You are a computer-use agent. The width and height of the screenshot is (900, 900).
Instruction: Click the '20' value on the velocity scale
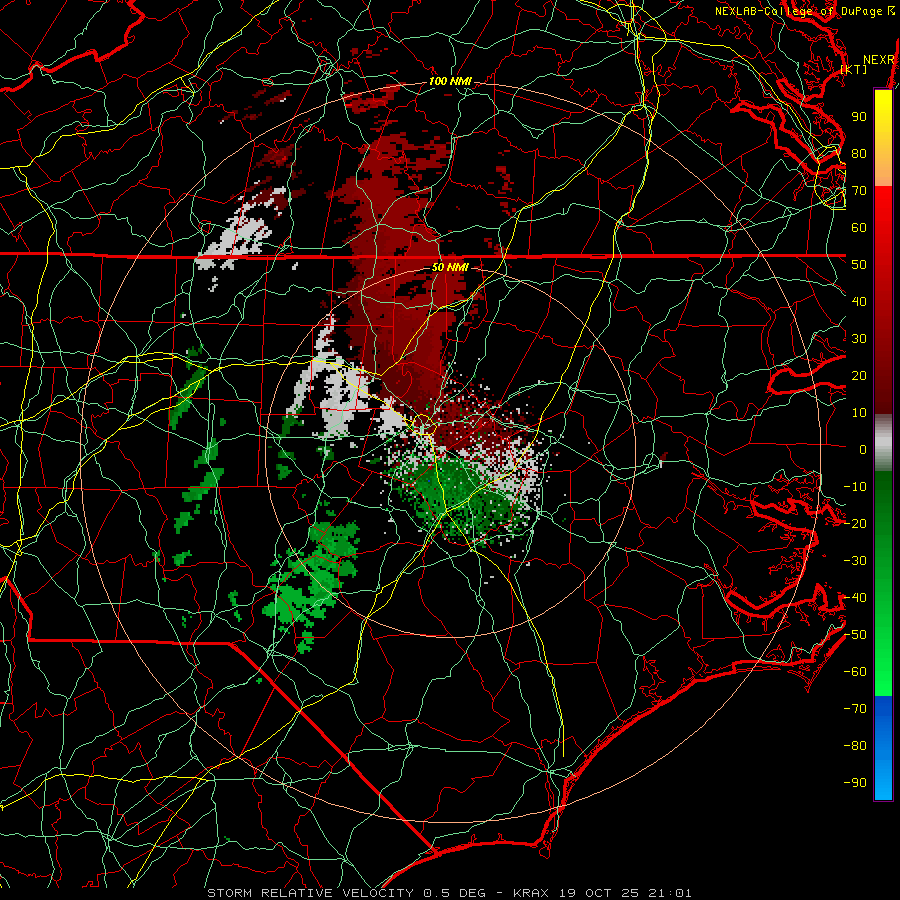[x=859, y=375]
